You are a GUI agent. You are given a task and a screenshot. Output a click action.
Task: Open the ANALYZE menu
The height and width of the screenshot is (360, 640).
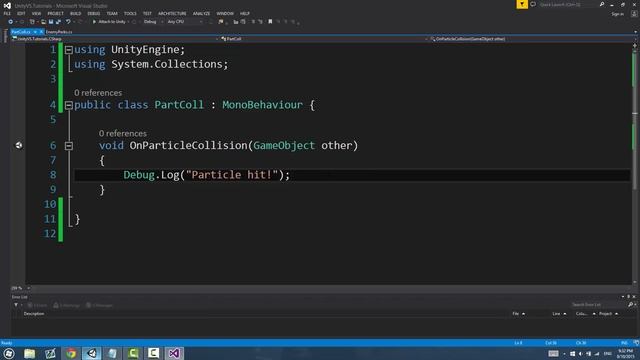click(x=201, y=13)
